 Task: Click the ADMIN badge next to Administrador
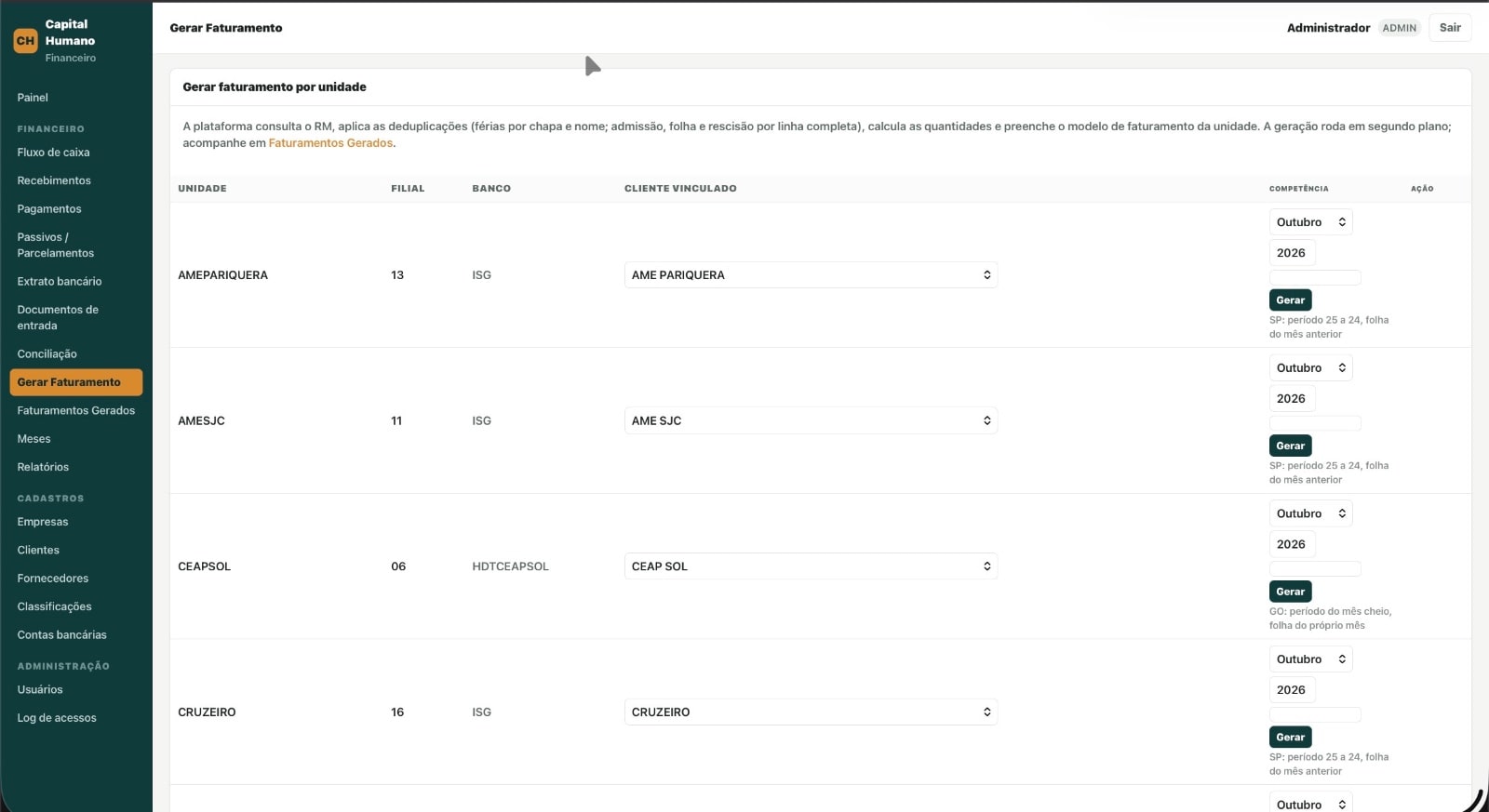[x=1399, y=28]
